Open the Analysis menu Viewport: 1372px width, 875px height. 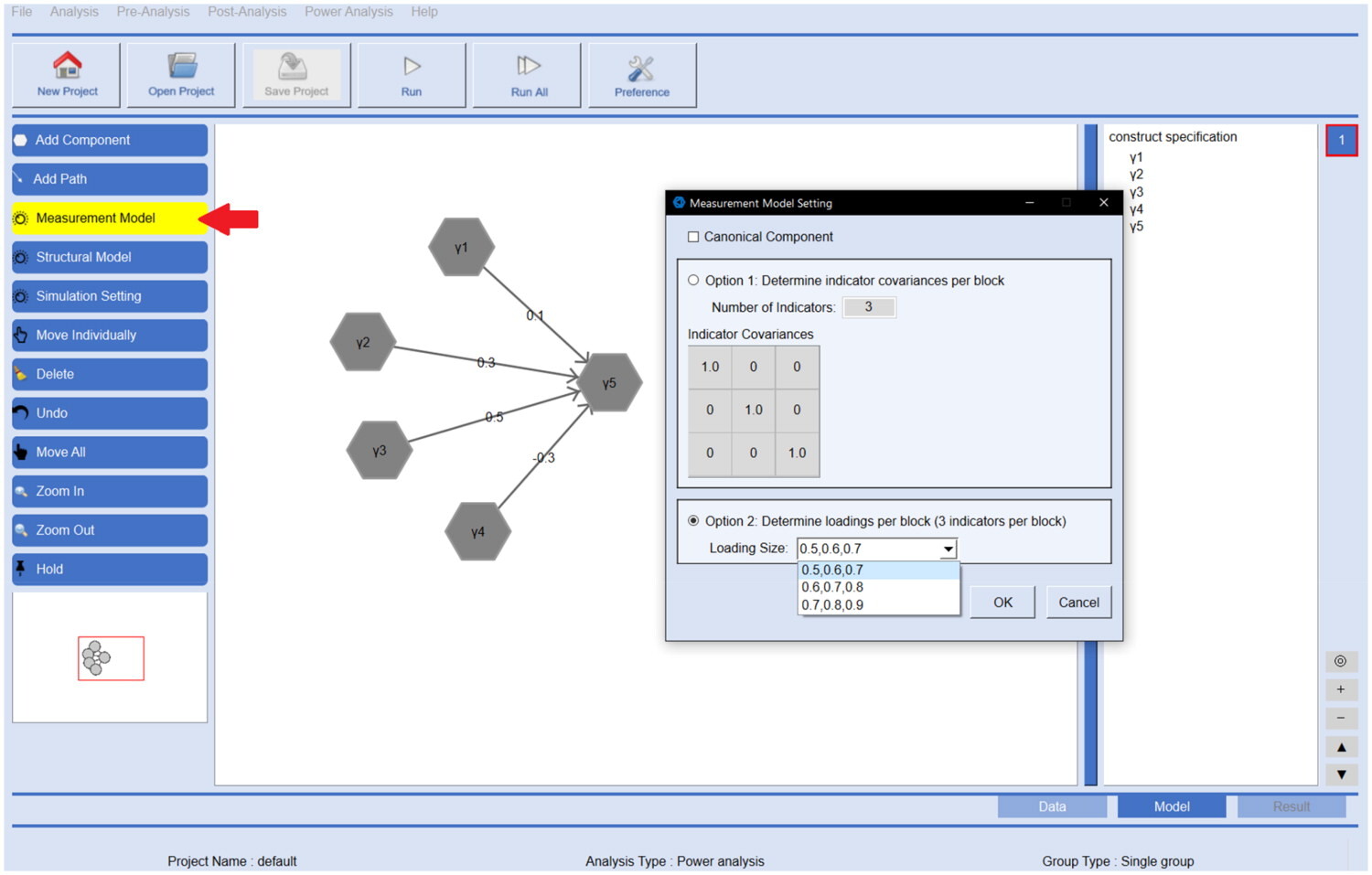[x=74, y=12]
